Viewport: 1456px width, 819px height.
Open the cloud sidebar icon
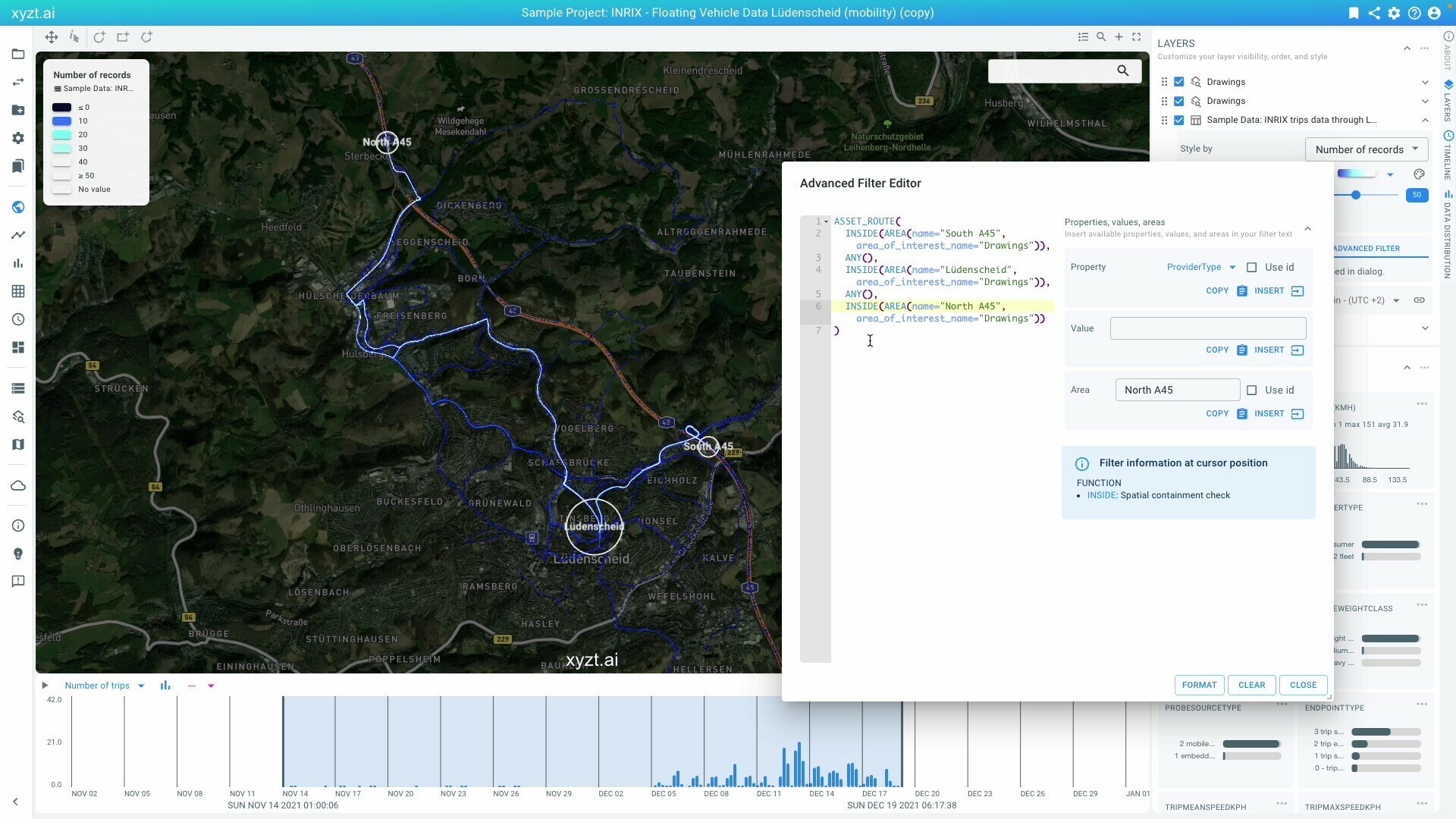click(x=18, y=485)
